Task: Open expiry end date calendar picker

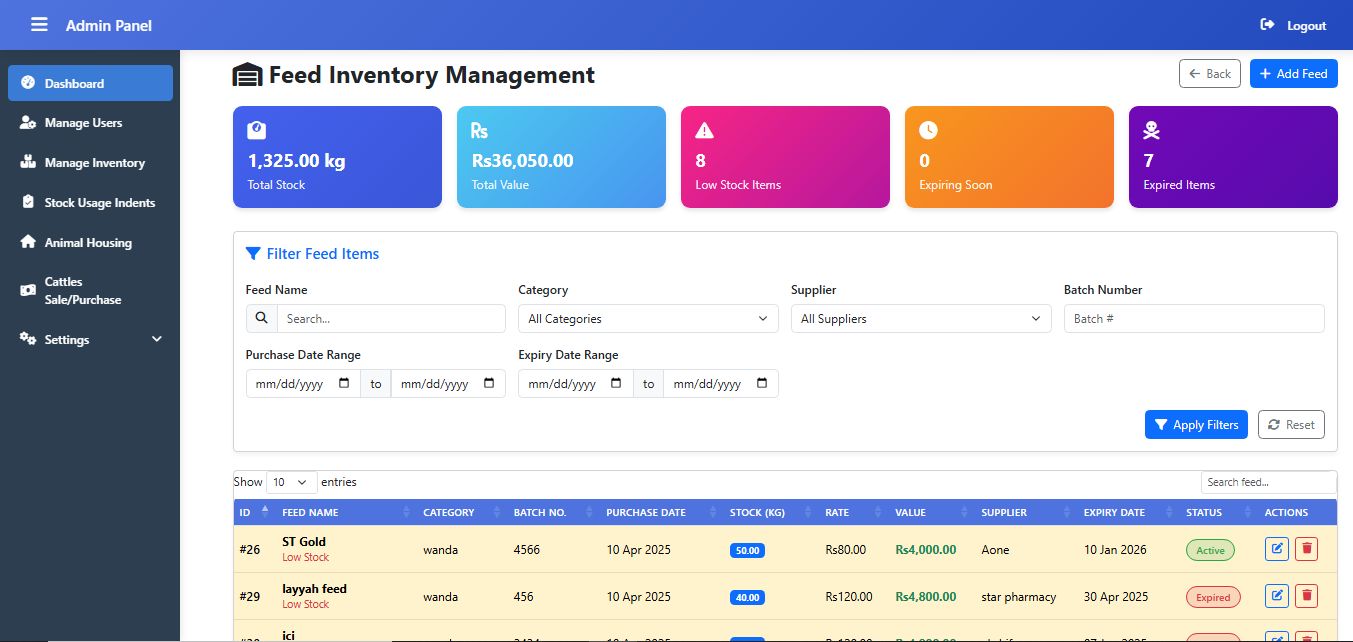Action: coord(761,383)
